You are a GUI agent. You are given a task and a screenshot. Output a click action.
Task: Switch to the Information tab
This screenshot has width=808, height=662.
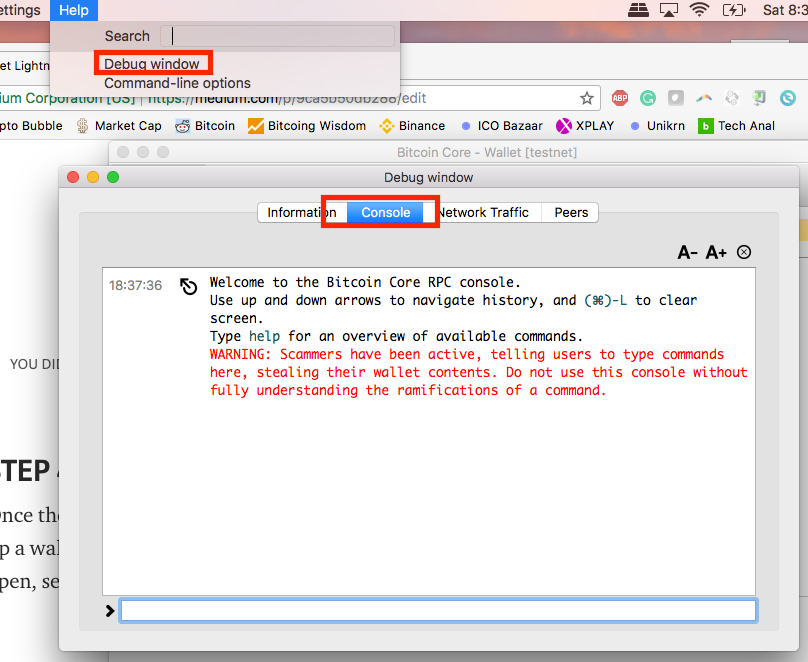(x=302, y=212)
